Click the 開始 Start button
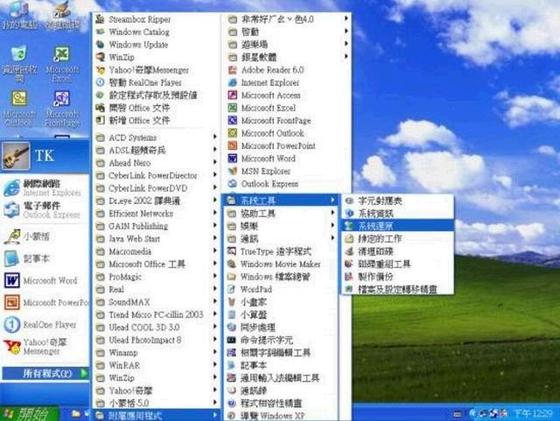 [x=29, y=414]
